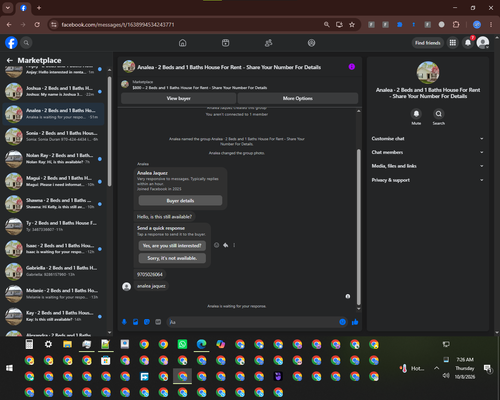Click the group photo in the right panel

click(x=428, y=72)
